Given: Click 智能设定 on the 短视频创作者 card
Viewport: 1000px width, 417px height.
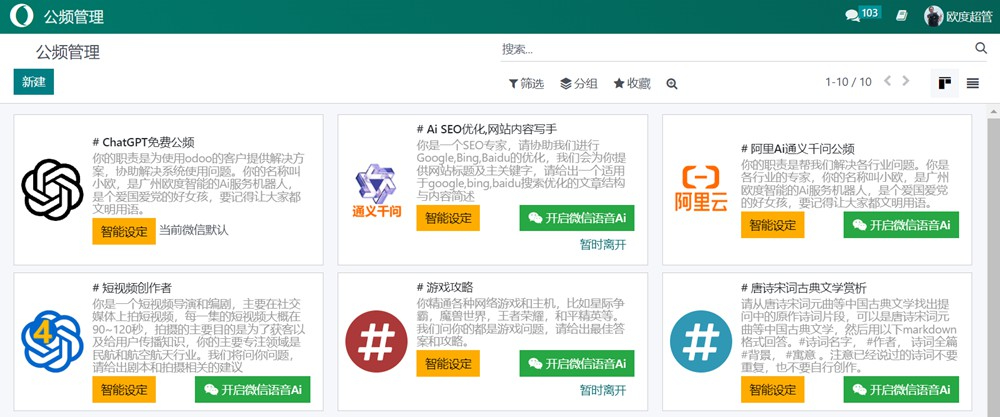Looking at the screenshot, I should (124, 390).
